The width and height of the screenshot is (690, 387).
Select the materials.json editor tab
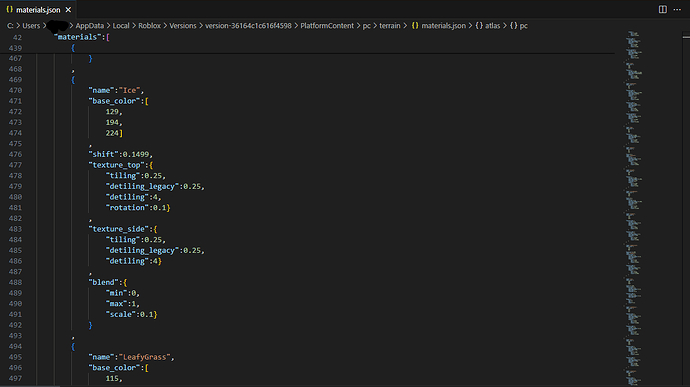click(x=38, y=9)
